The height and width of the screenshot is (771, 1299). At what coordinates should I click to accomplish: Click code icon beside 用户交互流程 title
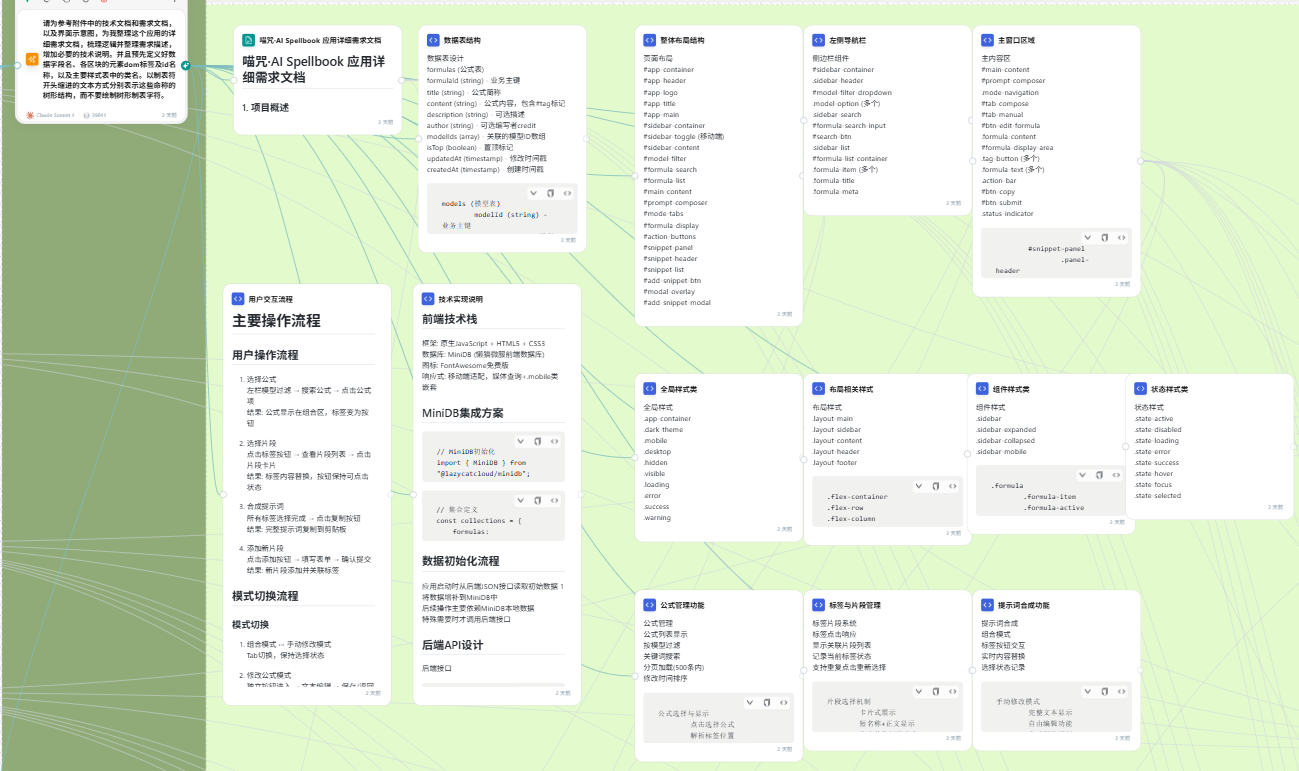[x=238, y=298]
